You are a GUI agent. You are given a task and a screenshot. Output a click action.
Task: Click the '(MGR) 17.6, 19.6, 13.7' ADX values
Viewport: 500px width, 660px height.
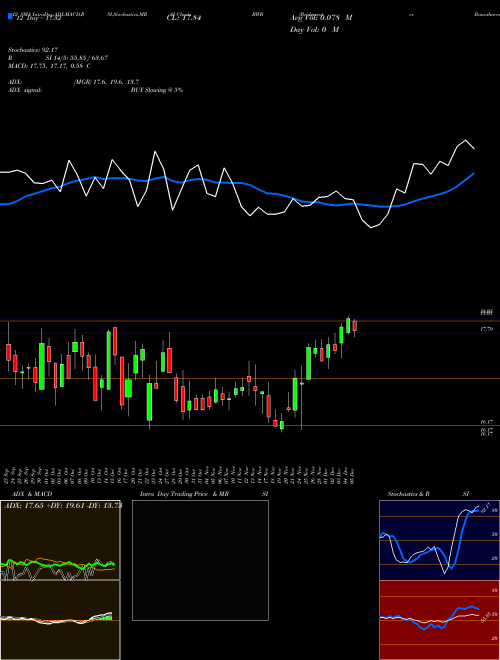point(106,82)
